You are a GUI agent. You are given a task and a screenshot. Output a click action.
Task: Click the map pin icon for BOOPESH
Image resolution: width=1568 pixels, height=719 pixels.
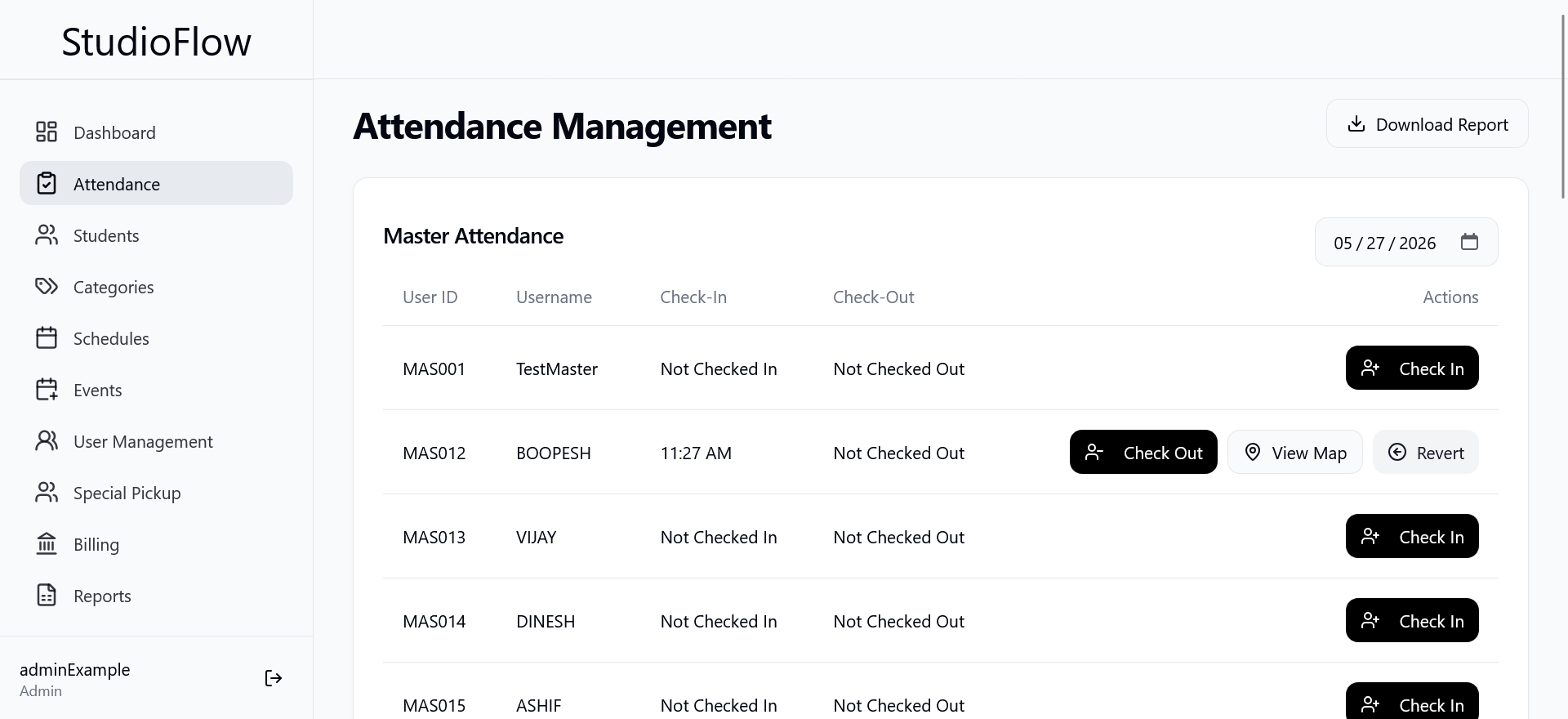pyautogui.click(x=1253, y=452)
